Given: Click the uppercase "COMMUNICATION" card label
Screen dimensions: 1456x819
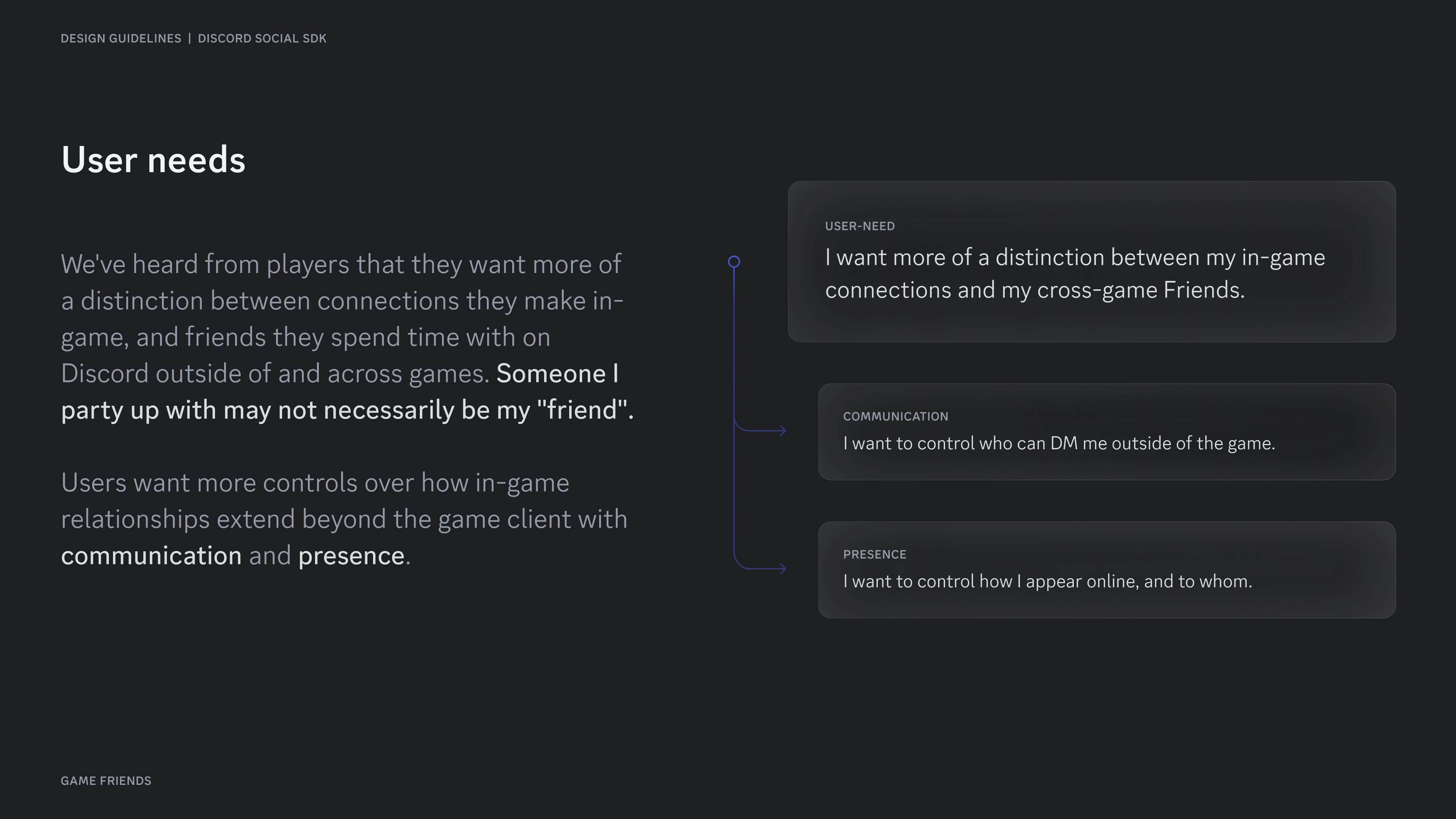Looking at the screenshot, I should [895, 417].
